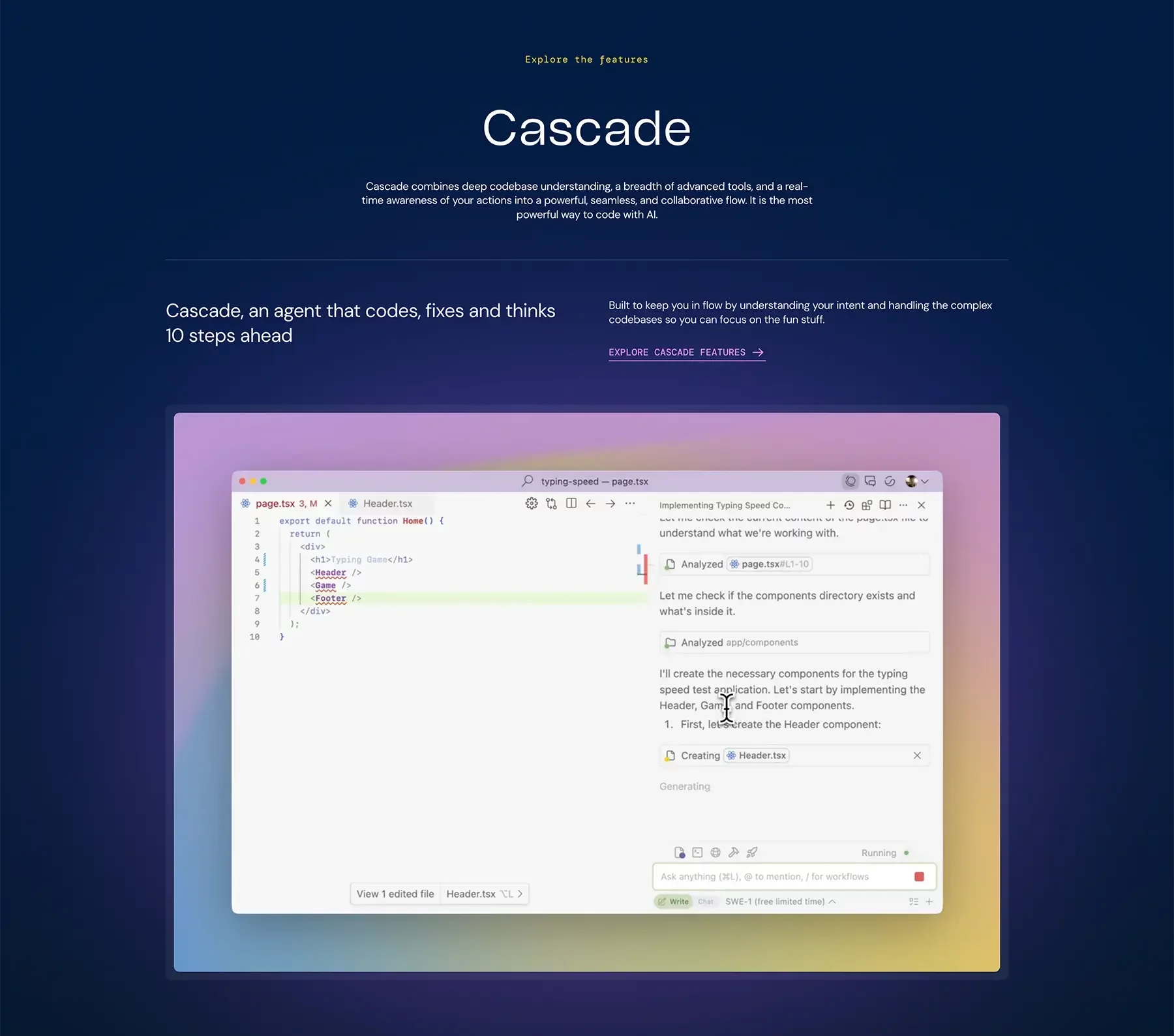Click the Typing Game h1 line
This screenshot has height=1036, width=1174.
(361, 560)
